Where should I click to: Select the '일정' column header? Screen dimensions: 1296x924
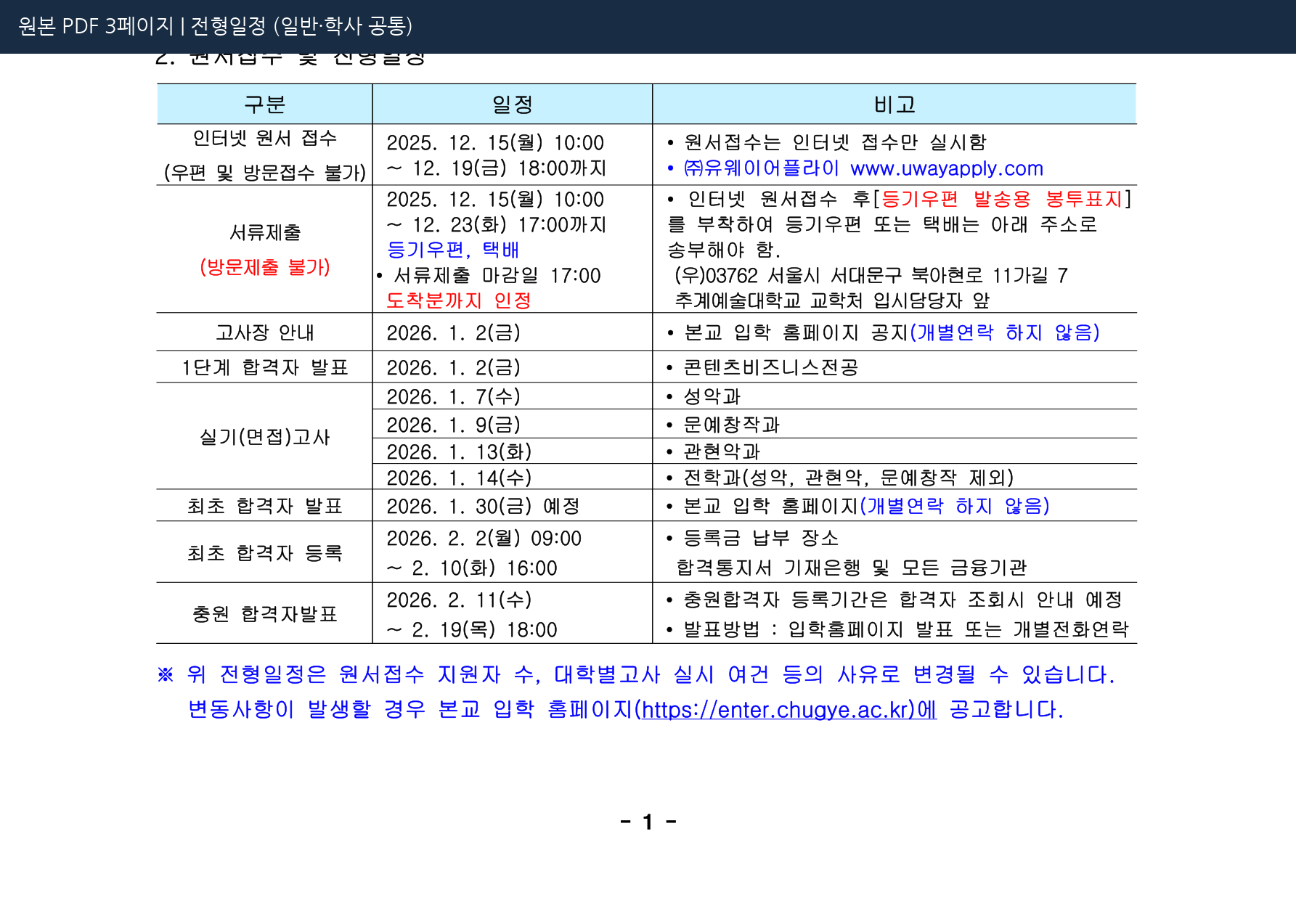coord(513,104)
